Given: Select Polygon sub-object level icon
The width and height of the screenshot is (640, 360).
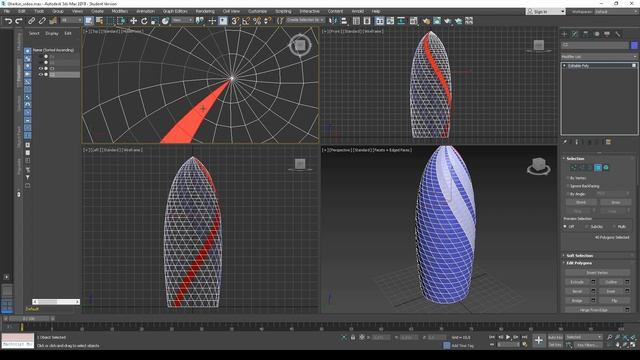Looking at the screenshot, I should point(598,167).
